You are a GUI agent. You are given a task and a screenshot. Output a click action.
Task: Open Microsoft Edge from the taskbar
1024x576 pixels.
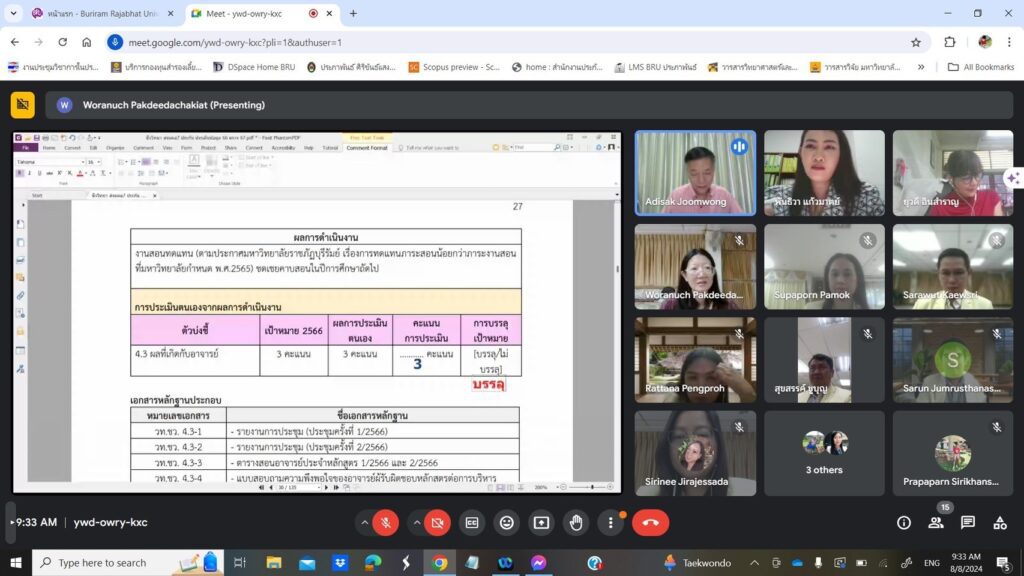[373, 562]
